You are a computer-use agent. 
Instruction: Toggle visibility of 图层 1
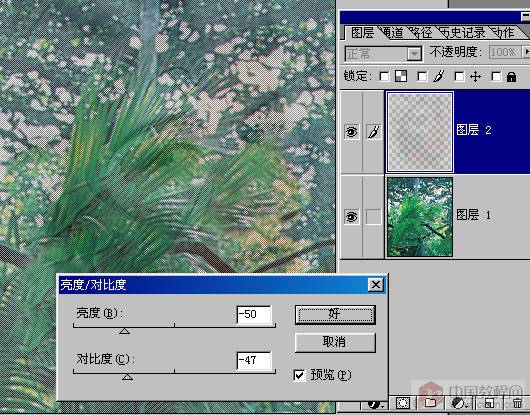[x=352, y=217]
